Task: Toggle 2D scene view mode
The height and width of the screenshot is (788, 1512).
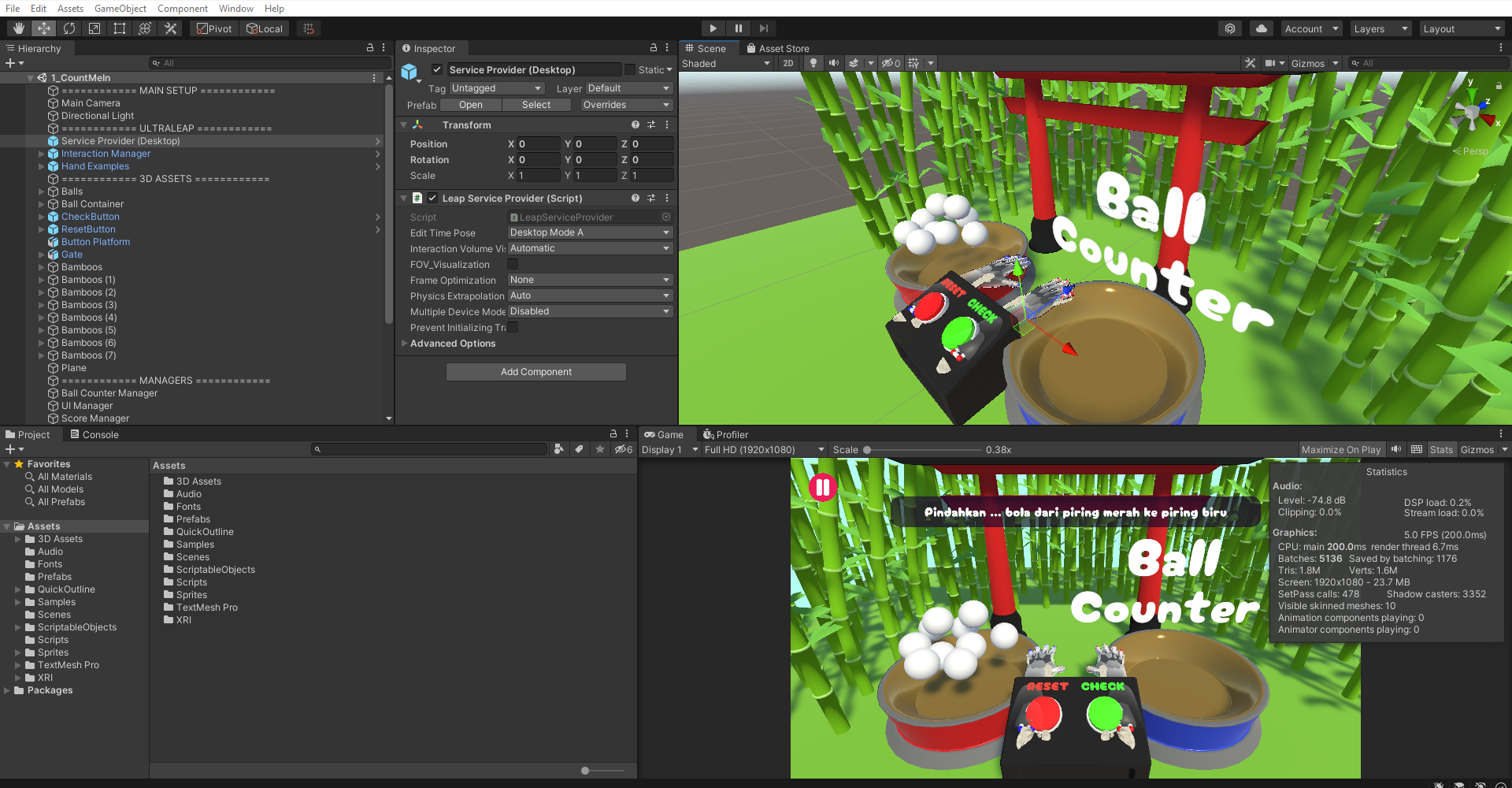Action: [x=787, y=63]
